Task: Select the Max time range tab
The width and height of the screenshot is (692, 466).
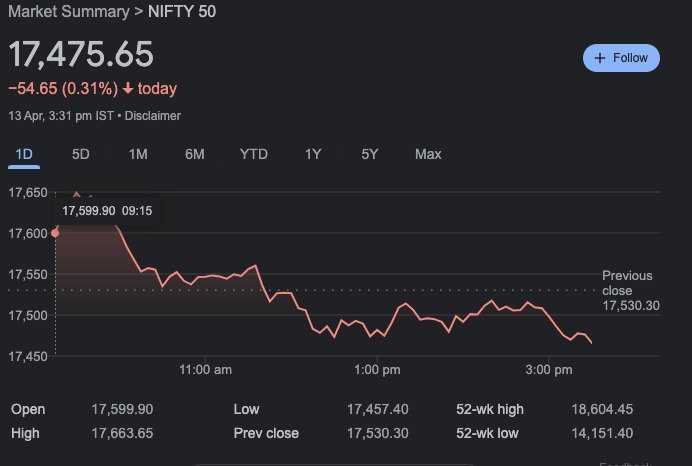Action: [428, 154]
